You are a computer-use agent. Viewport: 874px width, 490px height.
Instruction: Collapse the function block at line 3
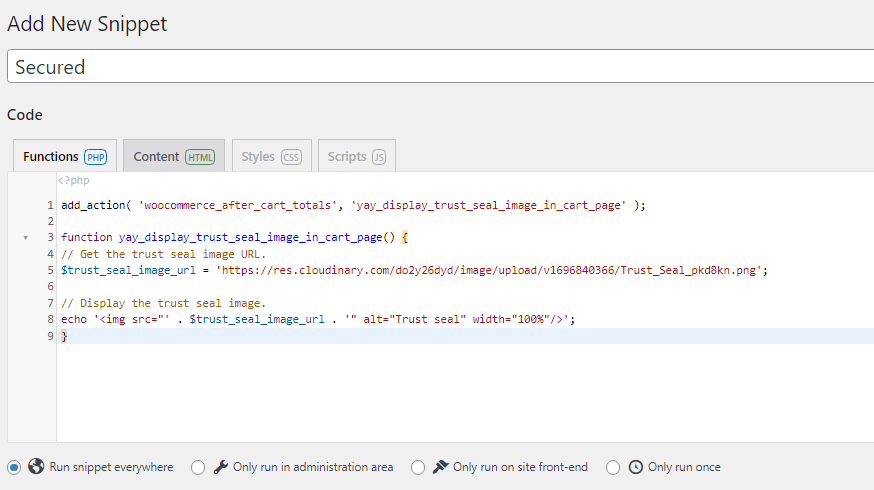[25, 238]
